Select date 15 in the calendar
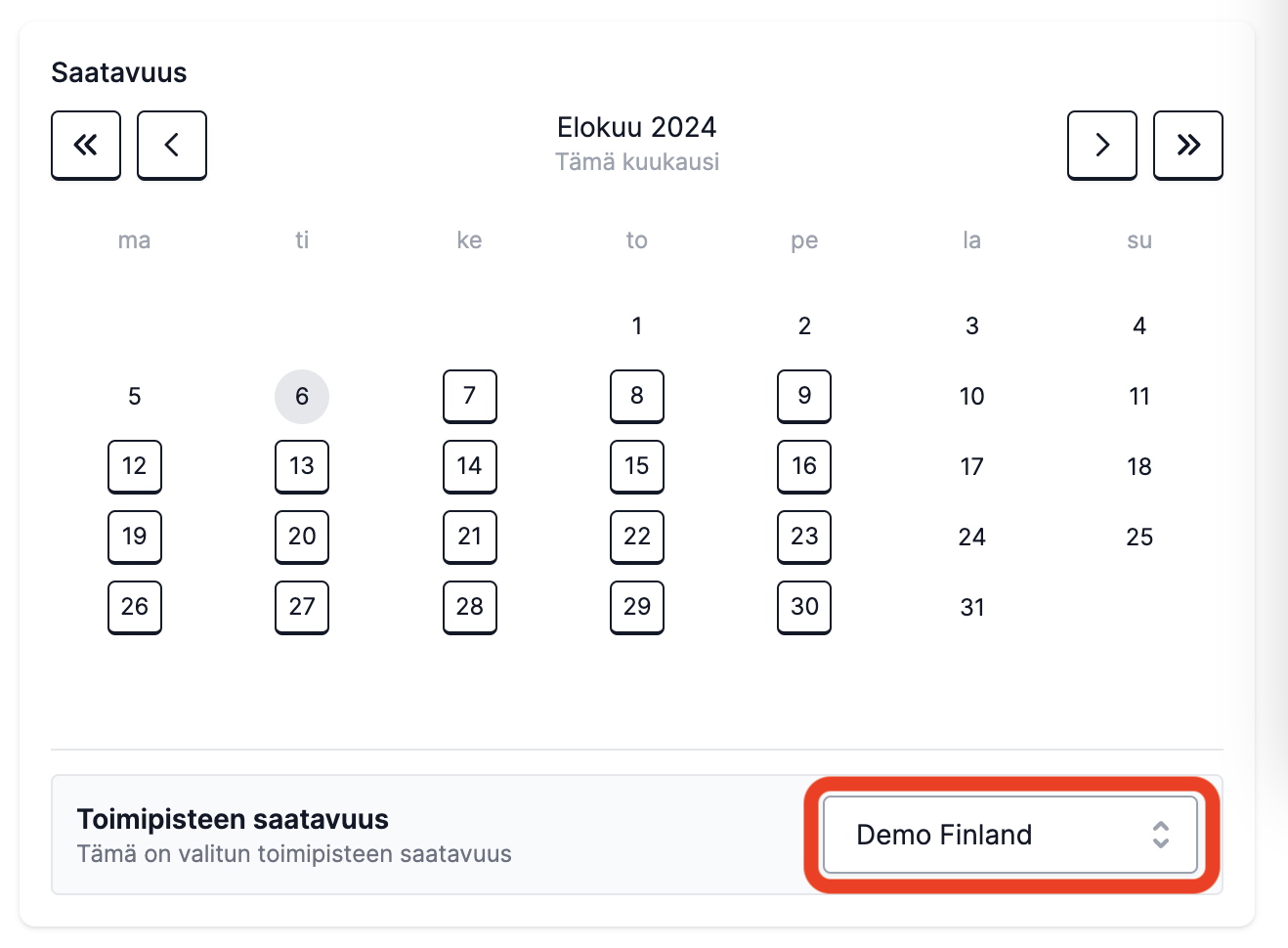The image size is (1288, 948). [637, 467]
